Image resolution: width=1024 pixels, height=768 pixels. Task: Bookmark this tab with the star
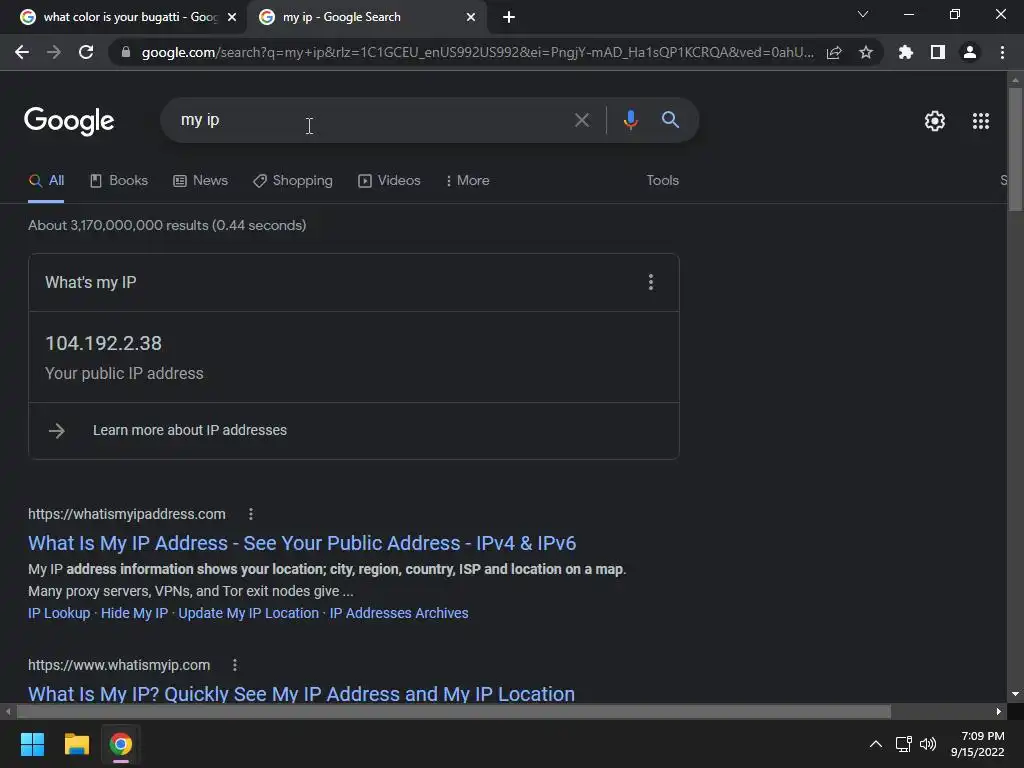click(x=866, y=52)
